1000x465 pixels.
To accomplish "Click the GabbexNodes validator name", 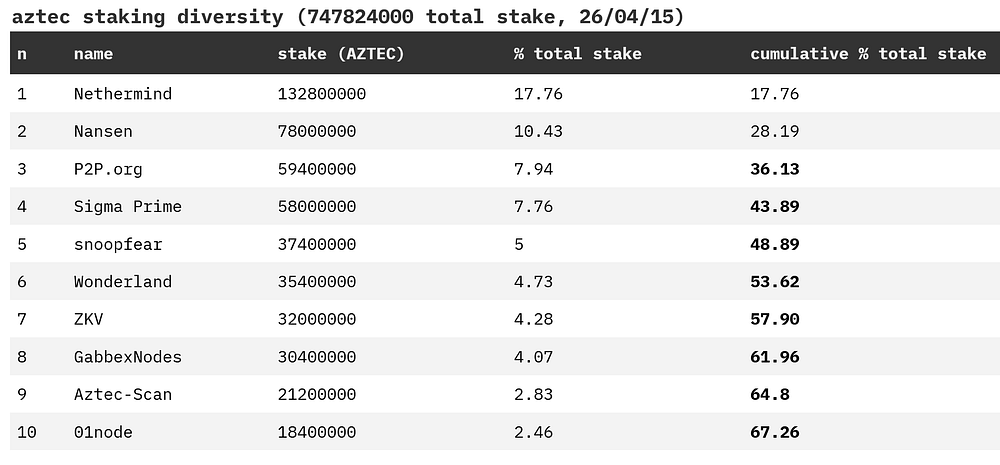I will pyautogui.click(x=127, y=357).
